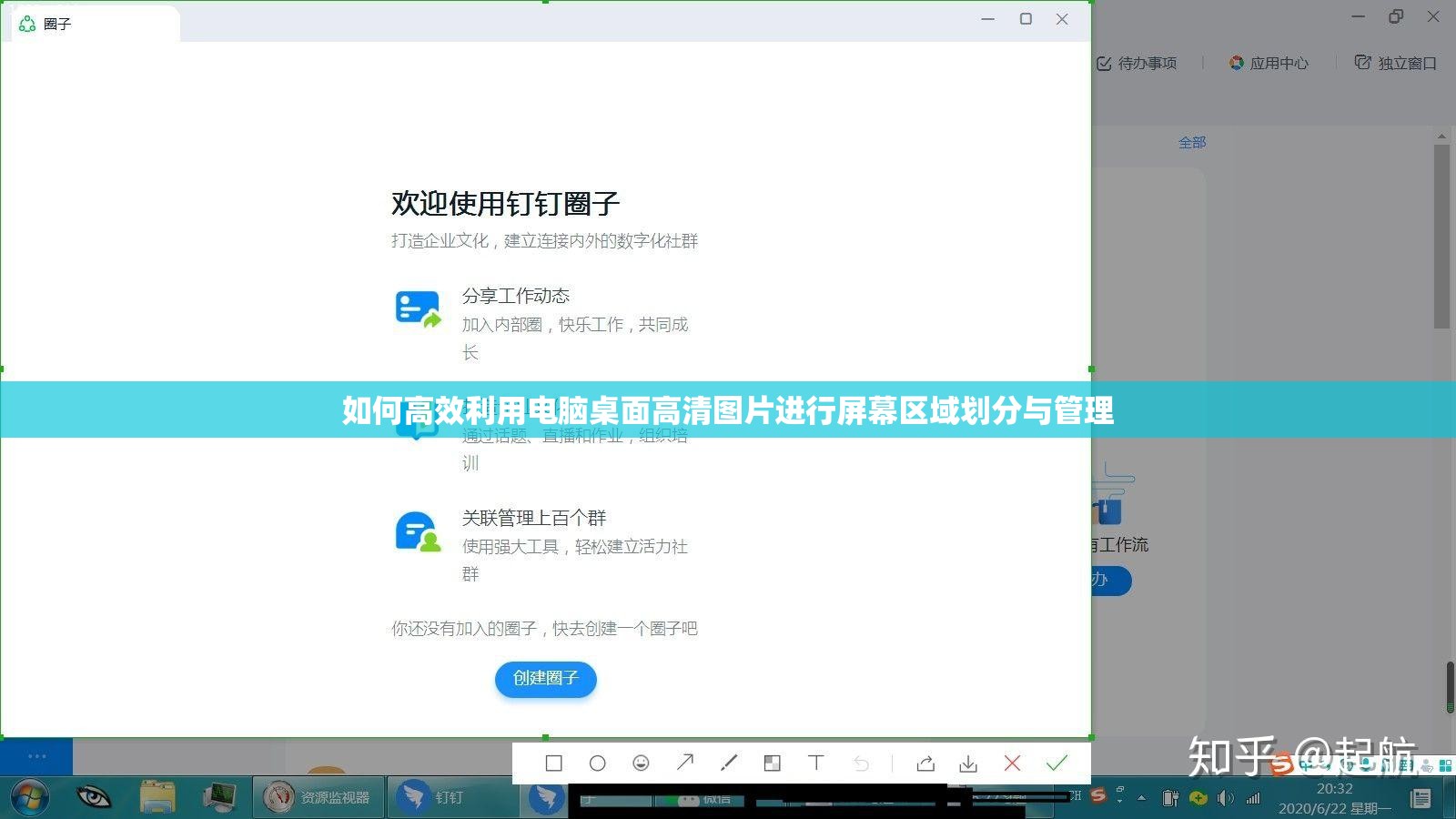Screen dimensions: 1456x819
Task: Select the pen drawing tool
Action: (x=728, y=763)
